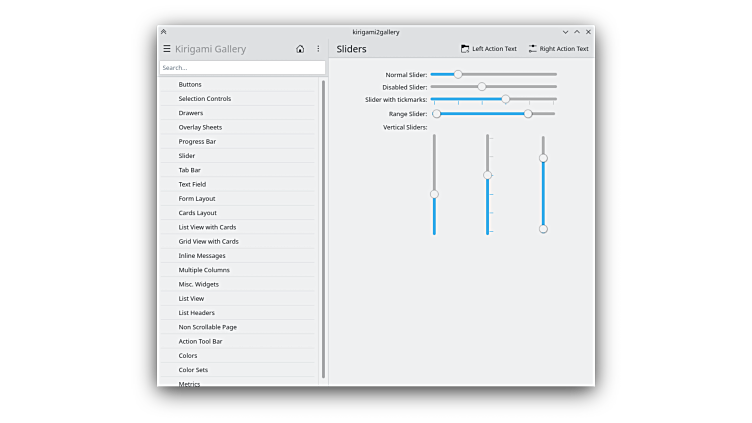
Task: Click the sidebar list vertical scrollbar
Action: pyautogui.click(x=323, y=228)
